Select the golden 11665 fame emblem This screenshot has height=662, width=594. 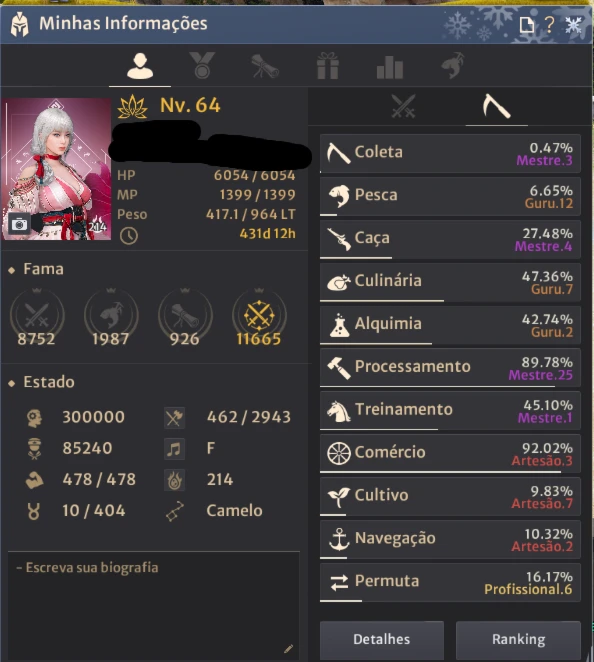259,317
